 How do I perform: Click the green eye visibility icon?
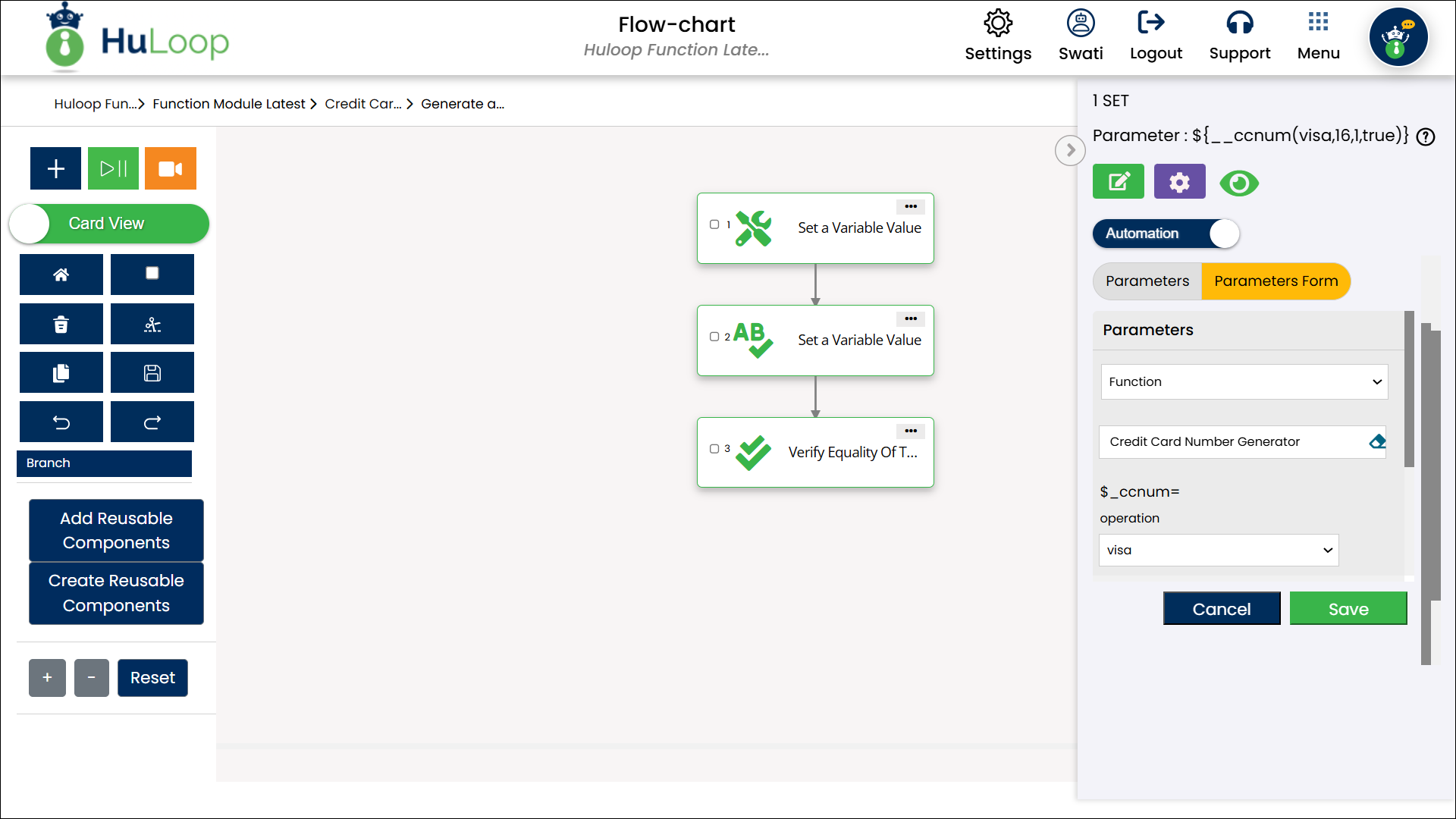pyautogui.click(x=1239, y=183)
